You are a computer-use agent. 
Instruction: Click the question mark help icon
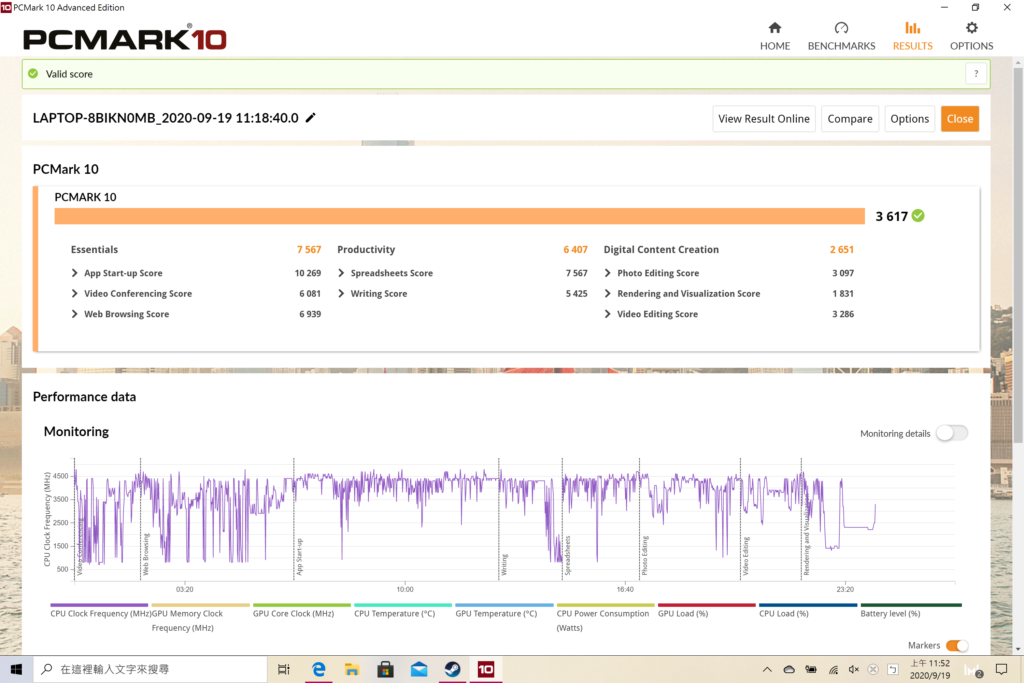(976, 74)
